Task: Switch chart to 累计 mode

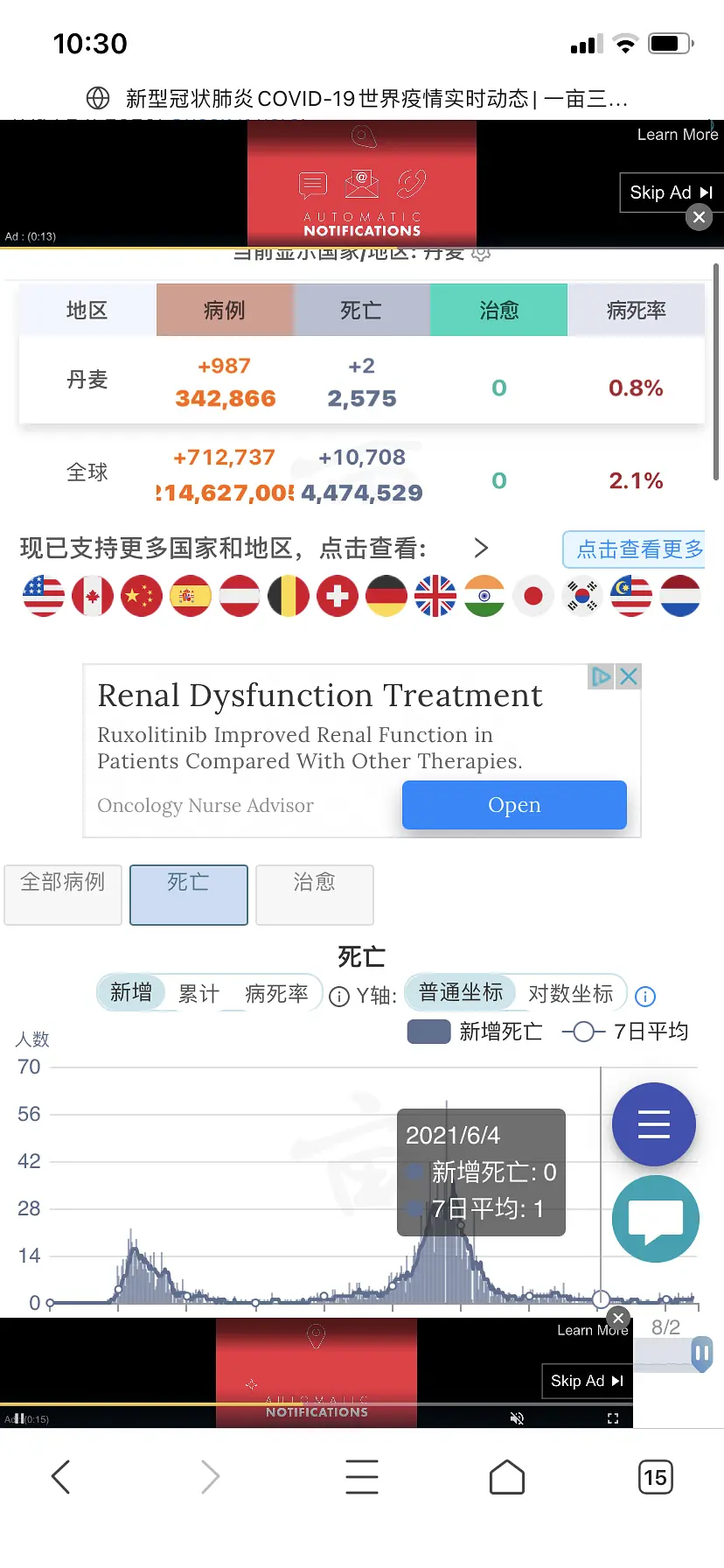Action: click(x=198, y=994)
